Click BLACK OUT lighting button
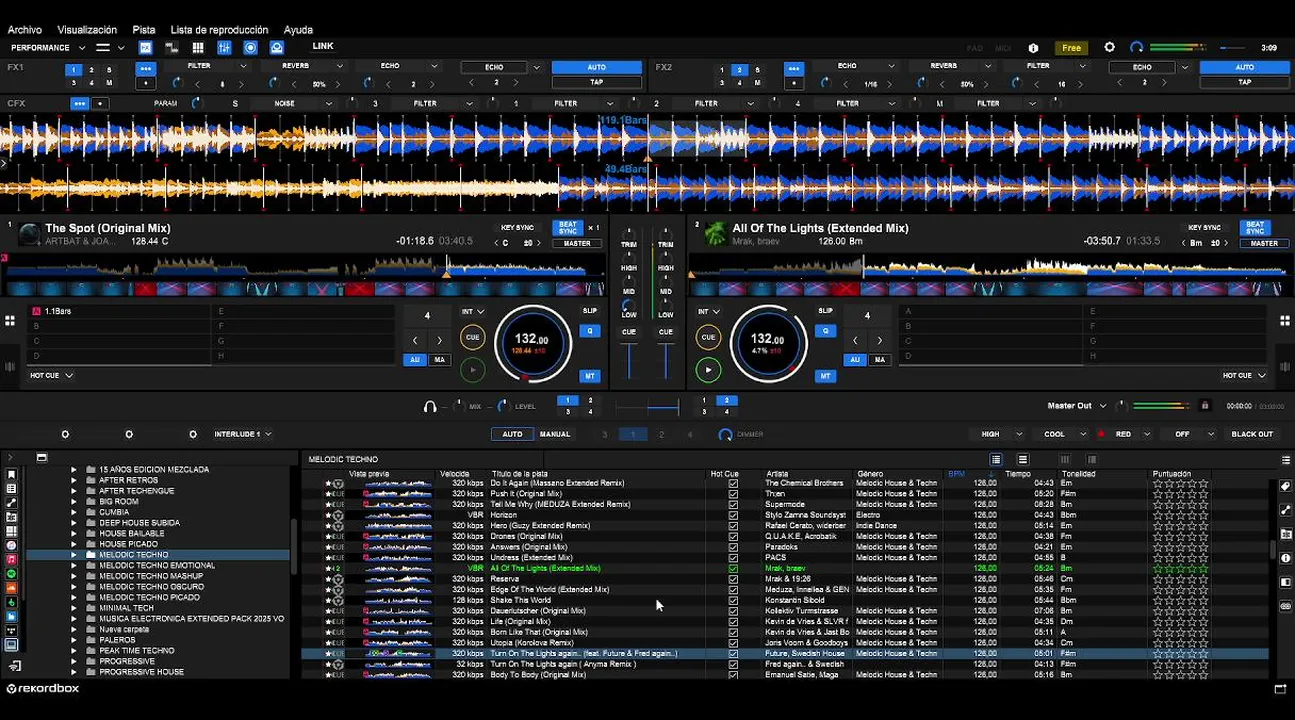The height and width of the screenshot is (720, 1295). [x=1252, y=434]
